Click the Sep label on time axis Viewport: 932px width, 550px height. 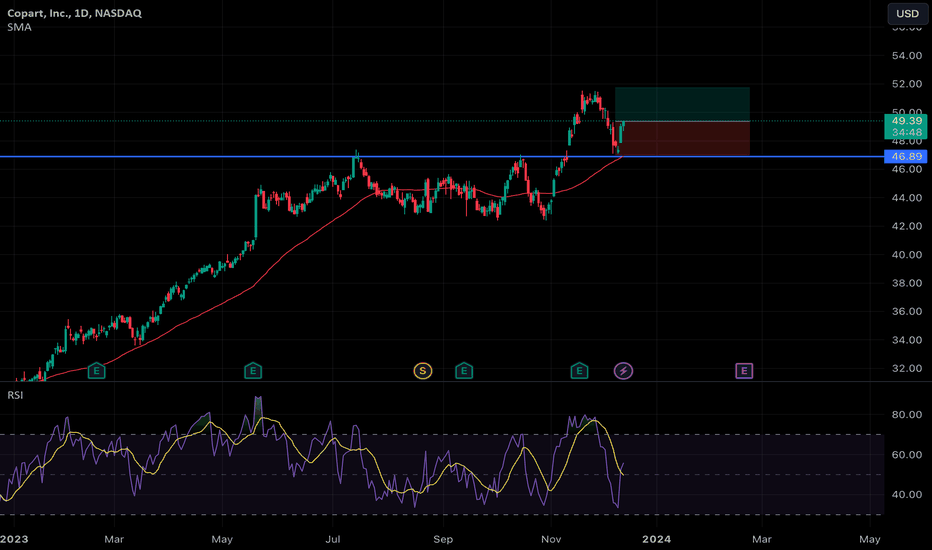(x=443, y=539)
